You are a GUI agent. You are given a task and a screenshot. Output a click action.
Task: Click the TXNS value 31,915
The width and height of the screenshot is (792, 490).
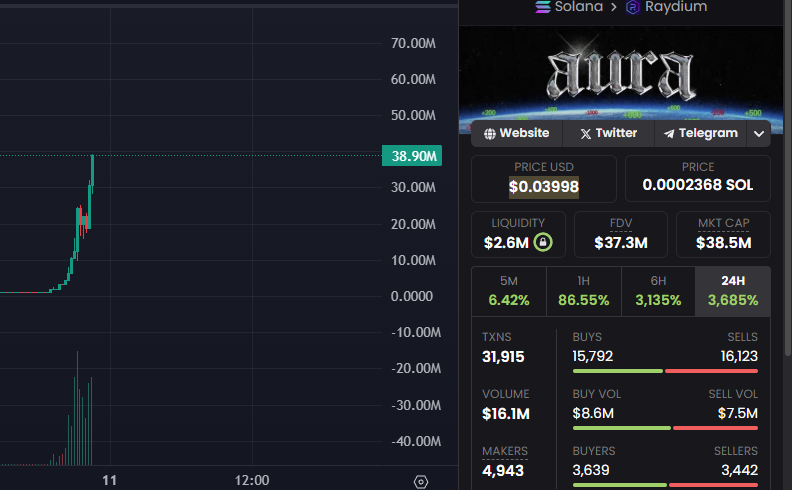tap(503, 357)
